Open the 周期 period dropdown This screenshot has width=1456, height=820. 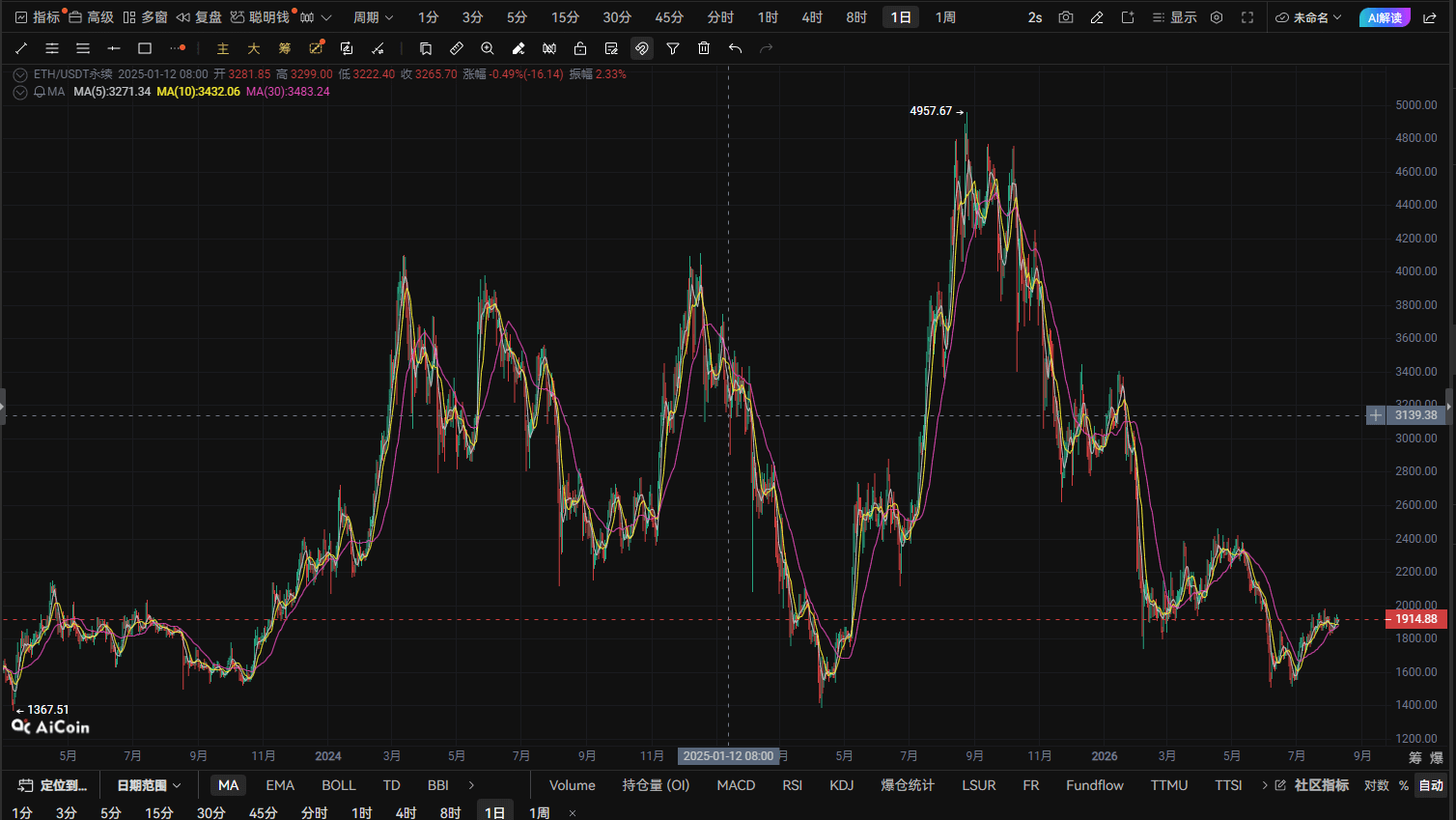(x=373, y=17)
